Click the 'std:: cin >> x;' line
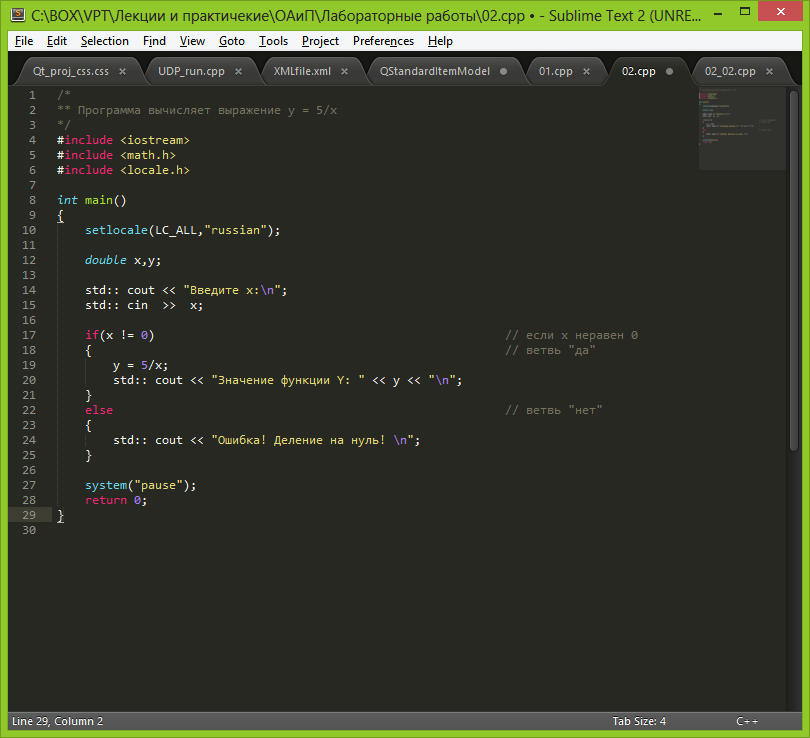Image resolution: width=810 pixels, height=738 pixels. click(x=144, y=305)
